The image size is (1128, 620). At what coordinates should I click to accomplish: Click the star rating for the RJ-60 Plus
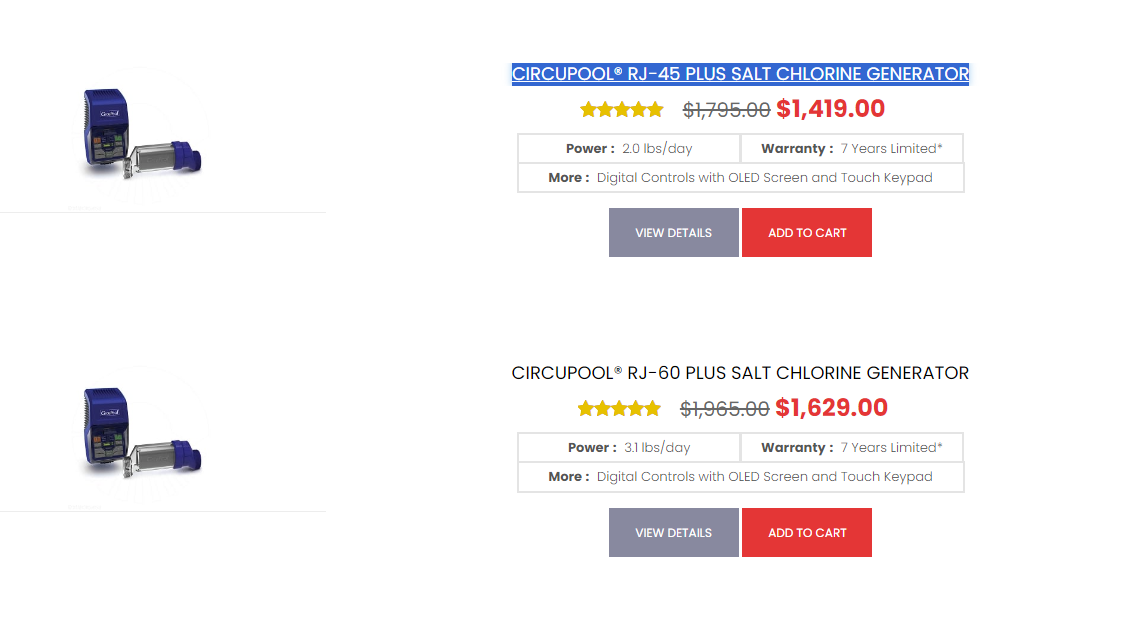point(619,409)
